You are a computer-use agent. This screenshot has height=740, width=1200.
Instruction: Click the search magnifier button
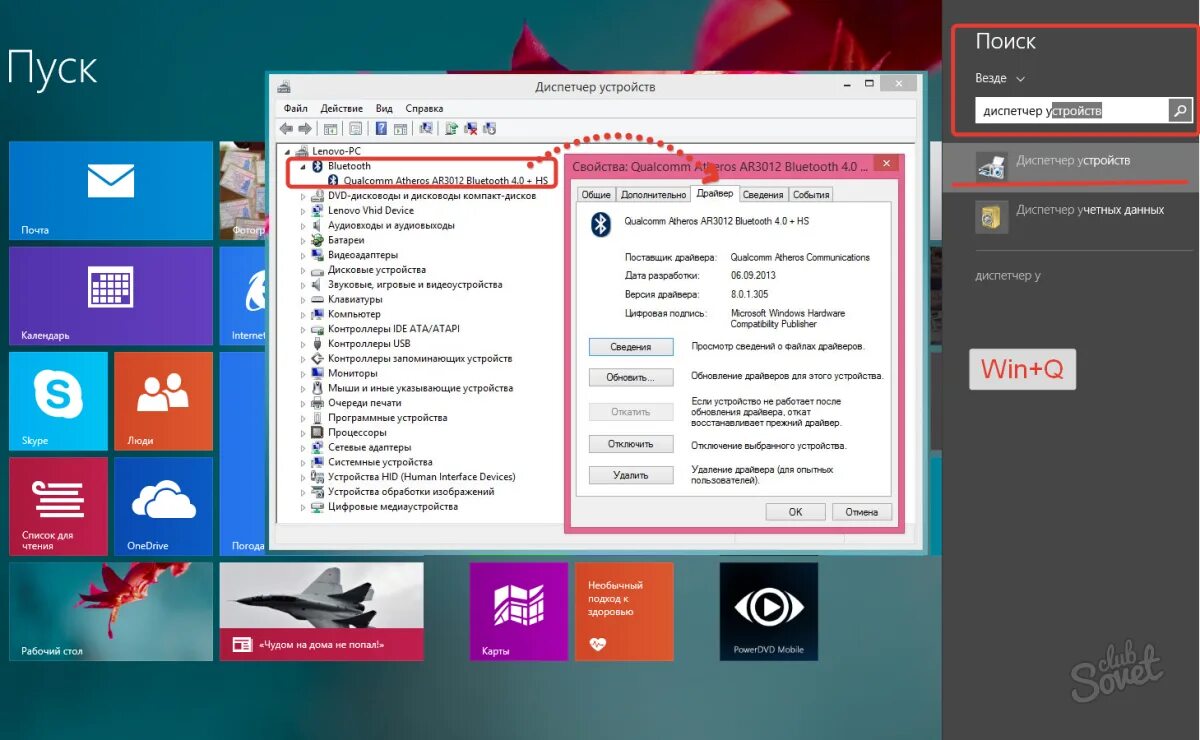click(x=1181, y=111)
